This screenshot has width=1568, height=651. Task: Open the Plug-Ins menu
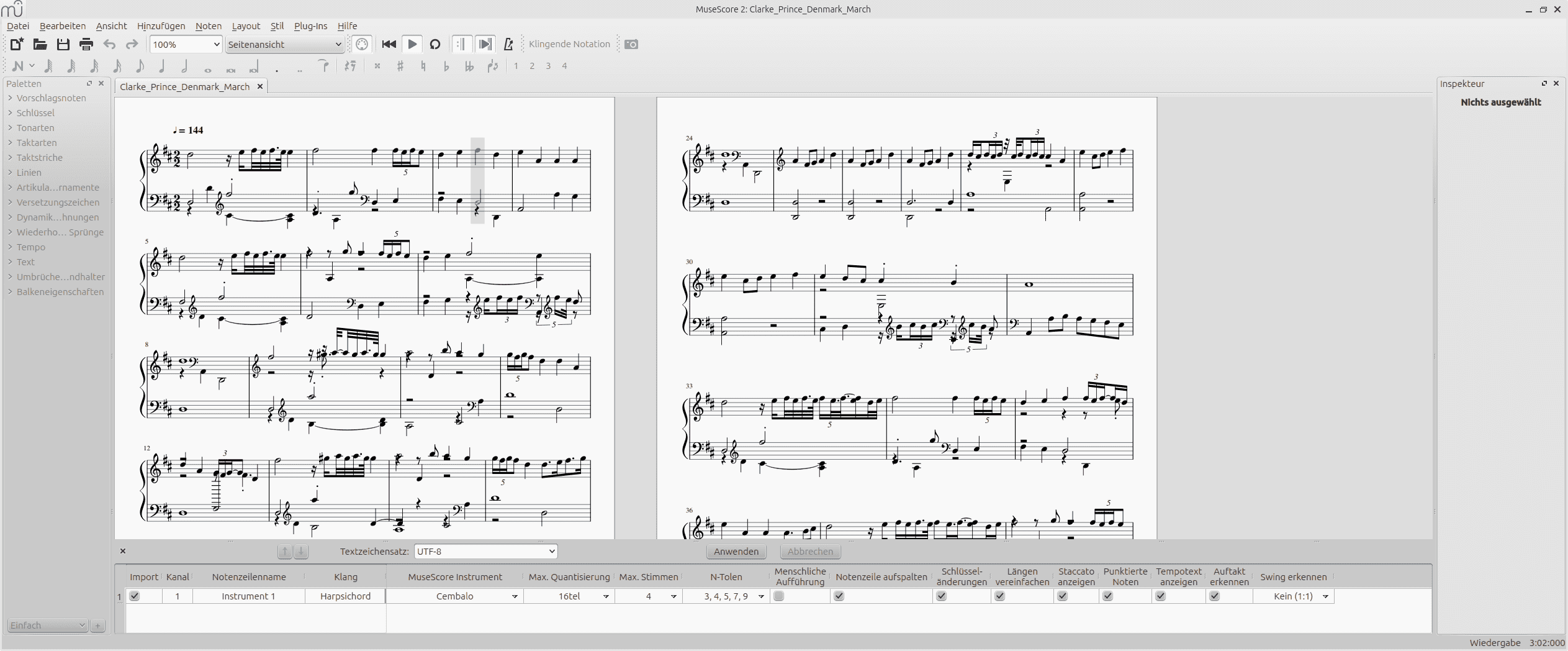coord(310,26)
